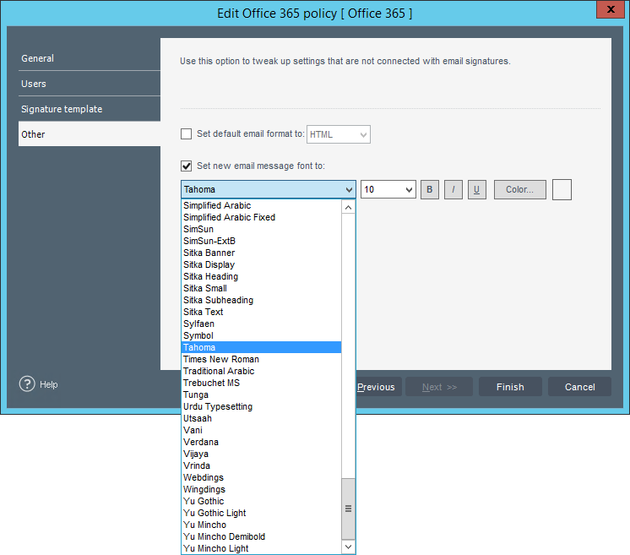Choose Simplified Arabic font
The width and height of the screenshot is (630, 555).
[261, 205]
